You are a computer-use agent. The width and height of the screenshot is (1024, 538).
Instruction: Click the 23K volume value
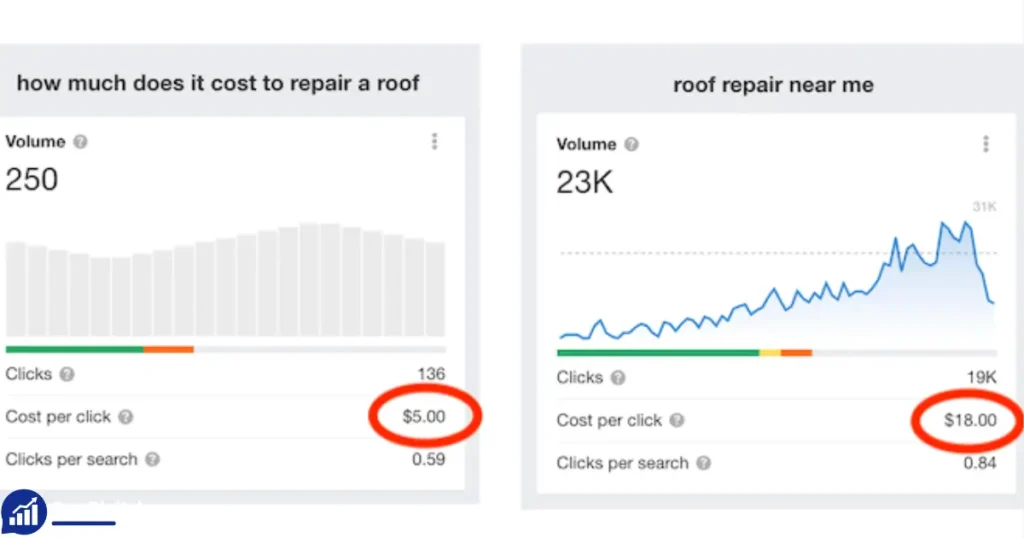[584, 182]
